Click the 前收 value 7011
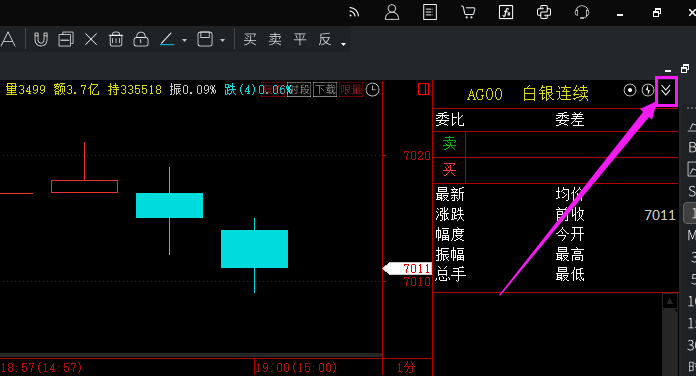 (x=660, y=215)
